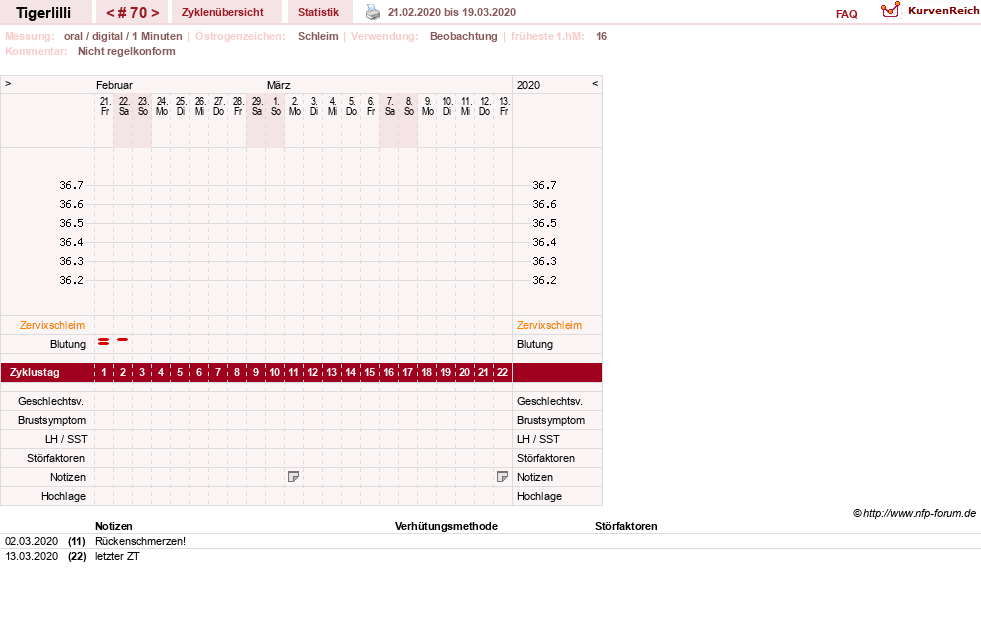981x625 pixels.
Task: Click the left LH / SST row label
Action: pyautogui.click(x=66, y=439)
